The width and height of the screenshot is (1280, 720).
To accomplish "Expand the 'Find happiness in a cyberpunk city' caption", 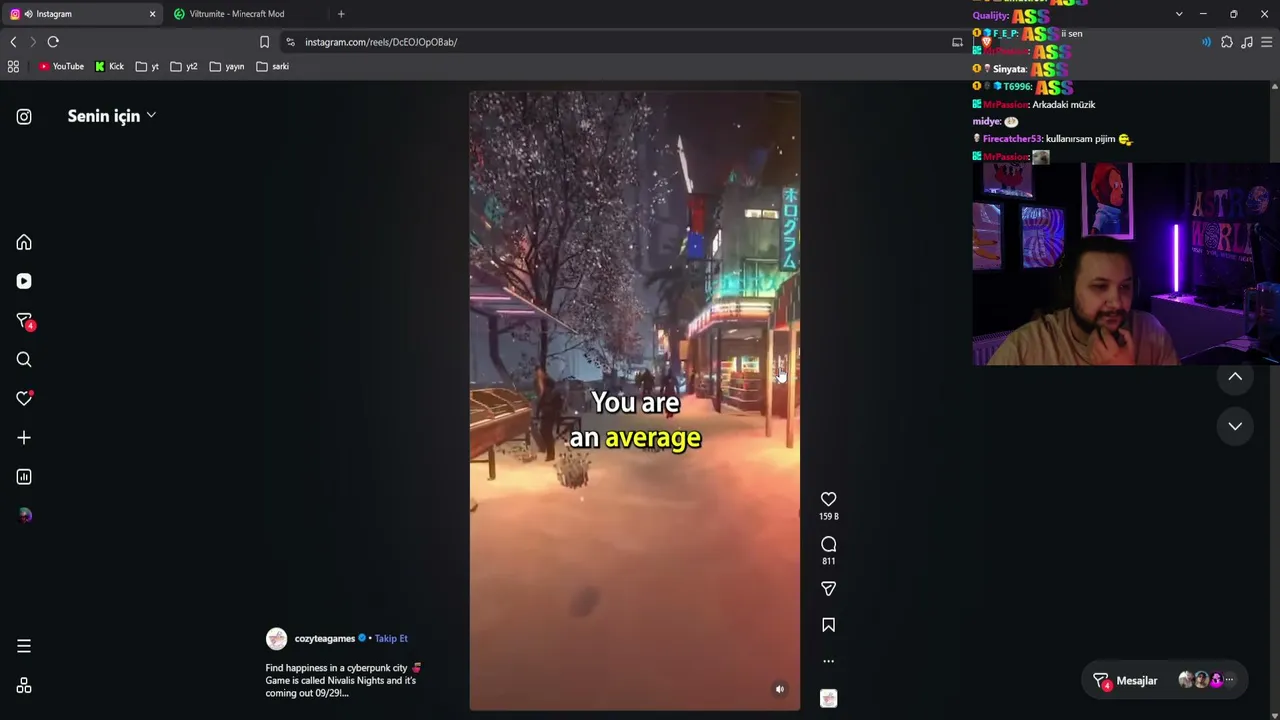I will pyautogui.click(x=343, y=680).
